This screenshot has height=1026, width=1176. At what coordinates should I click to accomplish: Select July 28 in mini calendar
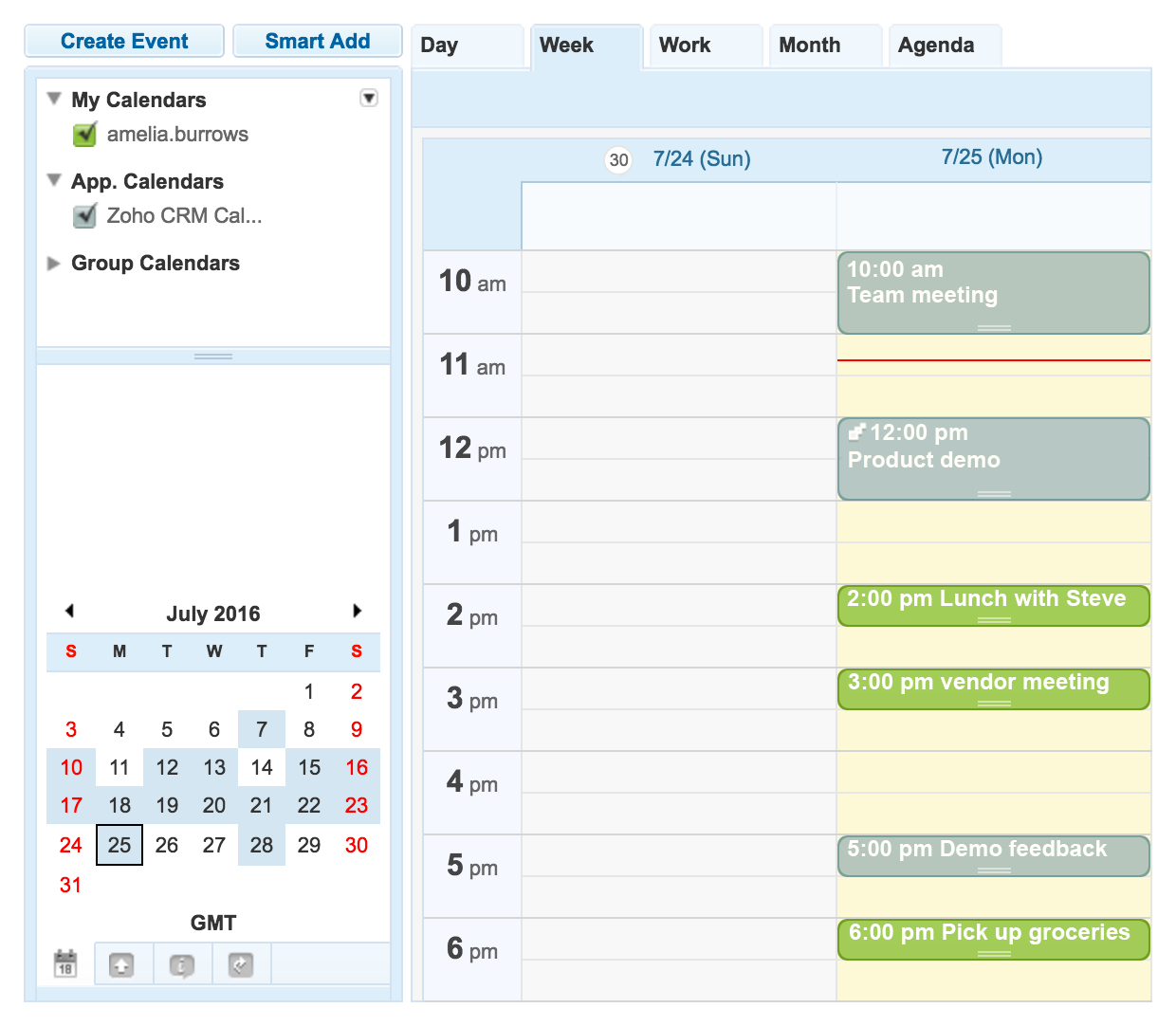262,845
